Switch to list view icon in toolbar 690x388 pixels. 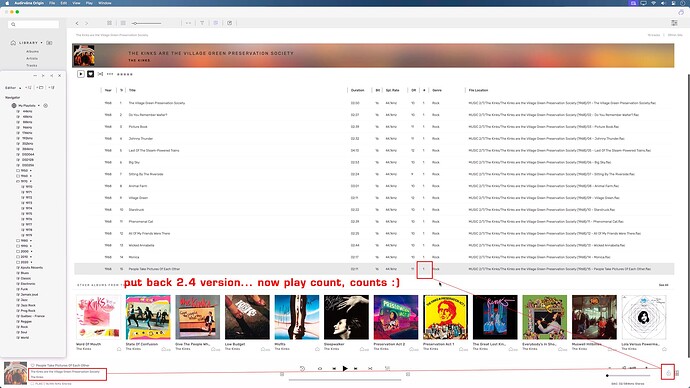(123, 23)
